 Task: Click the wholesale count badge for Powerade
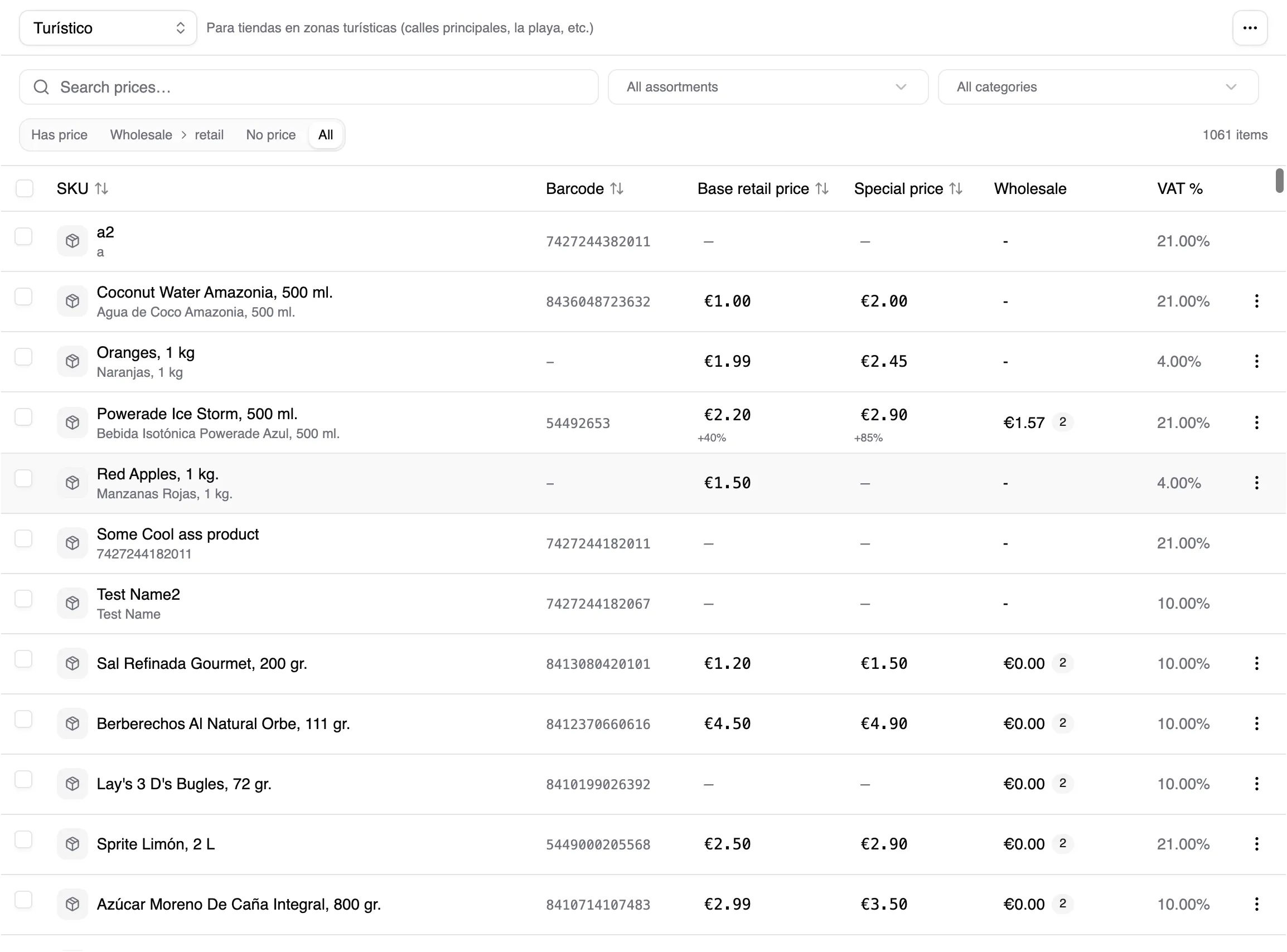(x=1063, y=422)
